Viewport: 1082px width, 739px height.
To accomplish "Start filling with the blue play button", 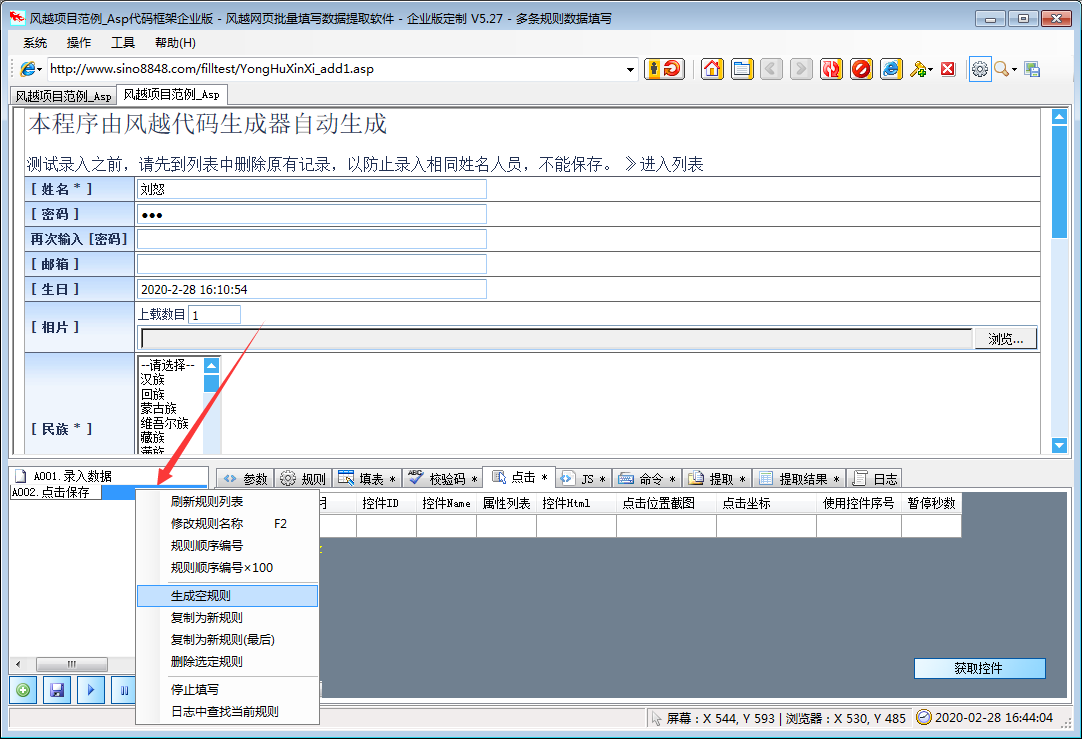I will point(90,690).
